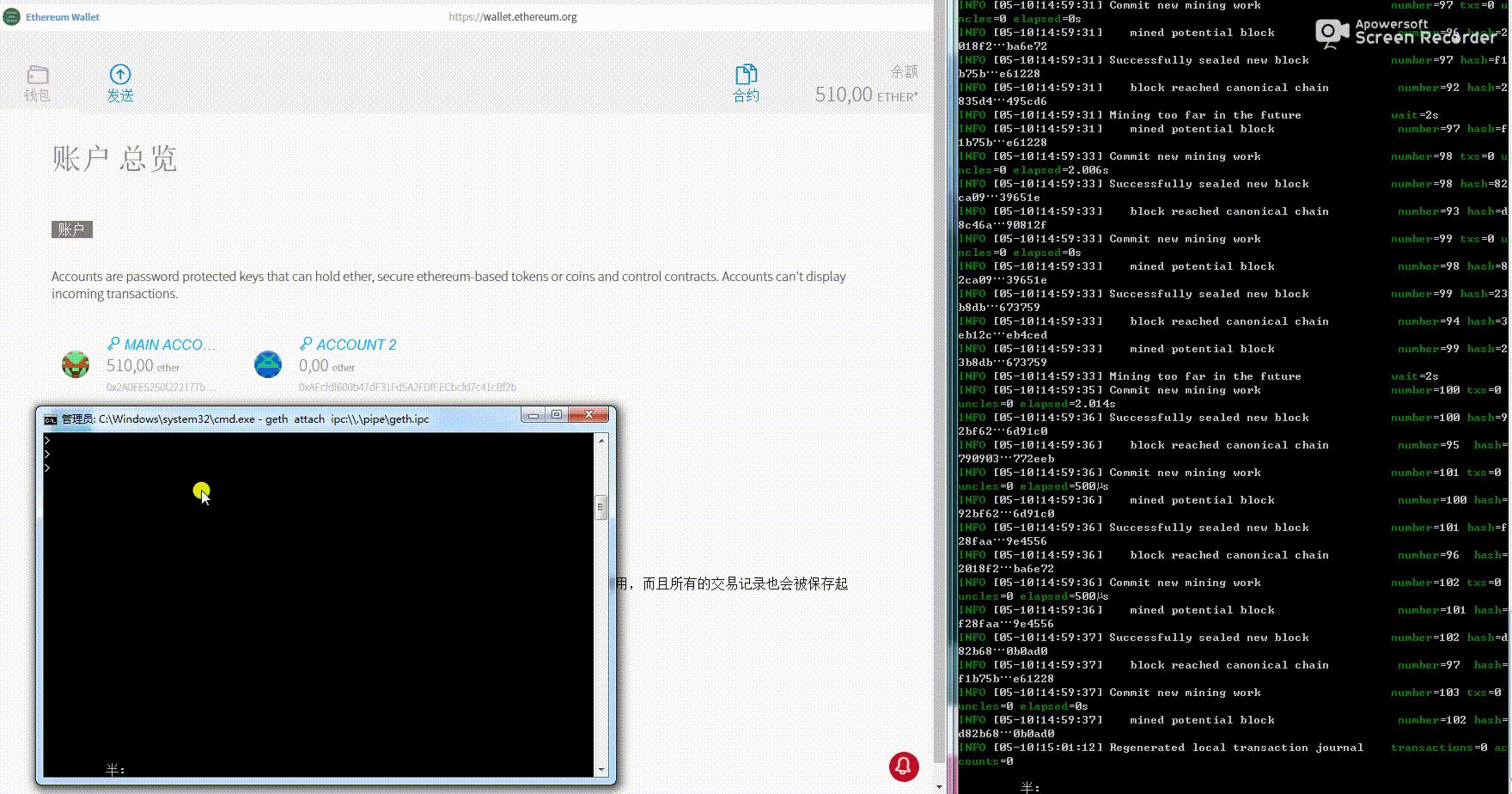Image resolution: width=1512 pixels, height=794 pixels.
Task: Click the key icon beside MAIN ACCO
Action: [x=113, y=344]
